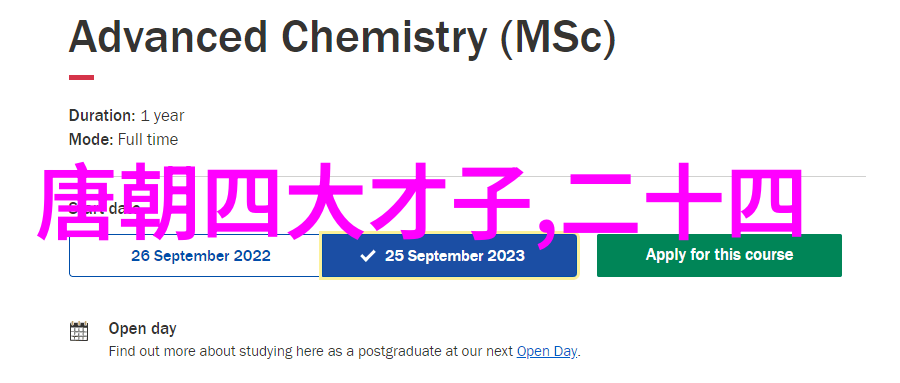Click the Advanced Chemistry (MSc) page heading

(342, 38)
